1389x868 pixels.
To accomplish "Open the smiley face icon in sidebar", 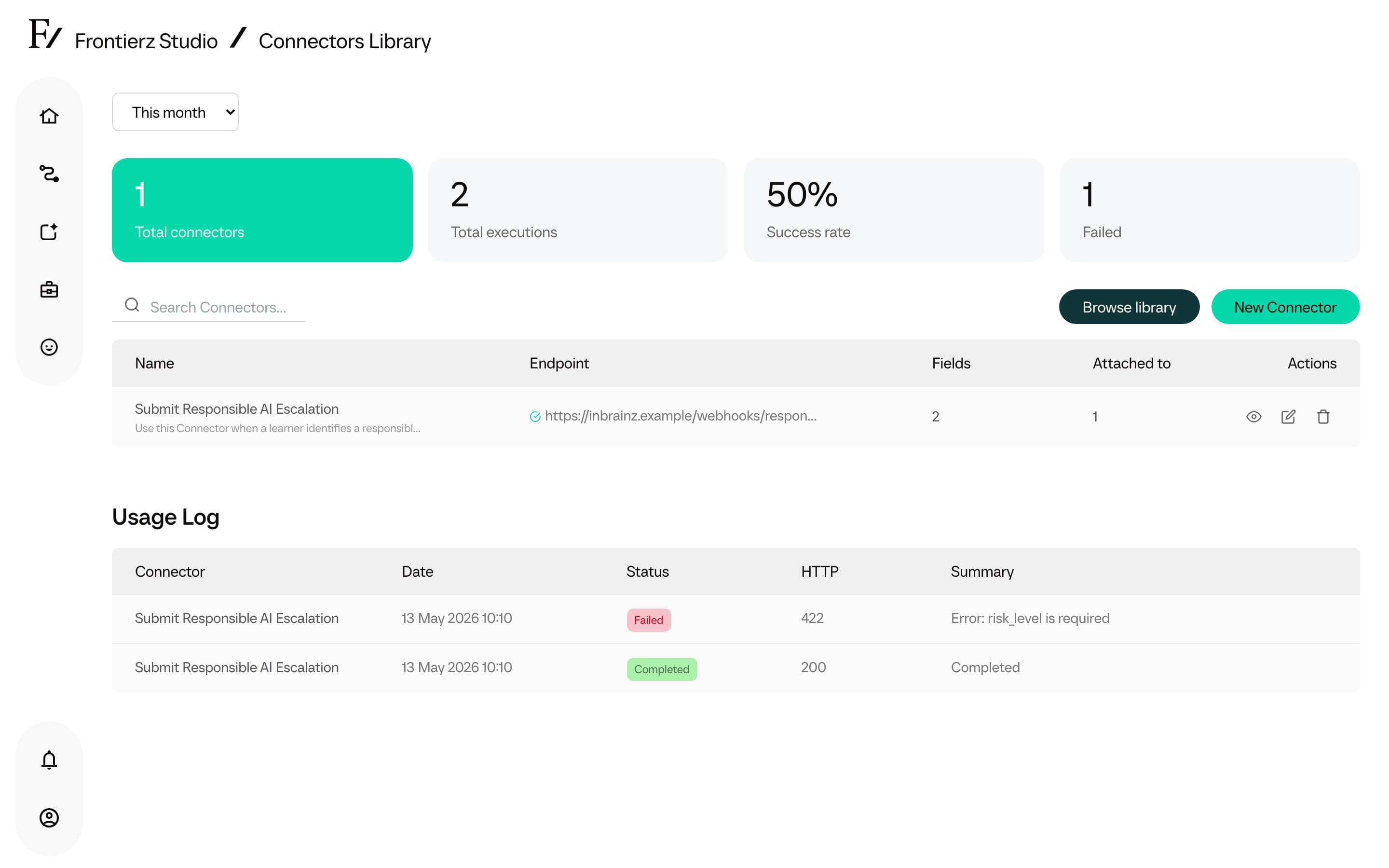I will pyautogui.click(x=49, y=347).
